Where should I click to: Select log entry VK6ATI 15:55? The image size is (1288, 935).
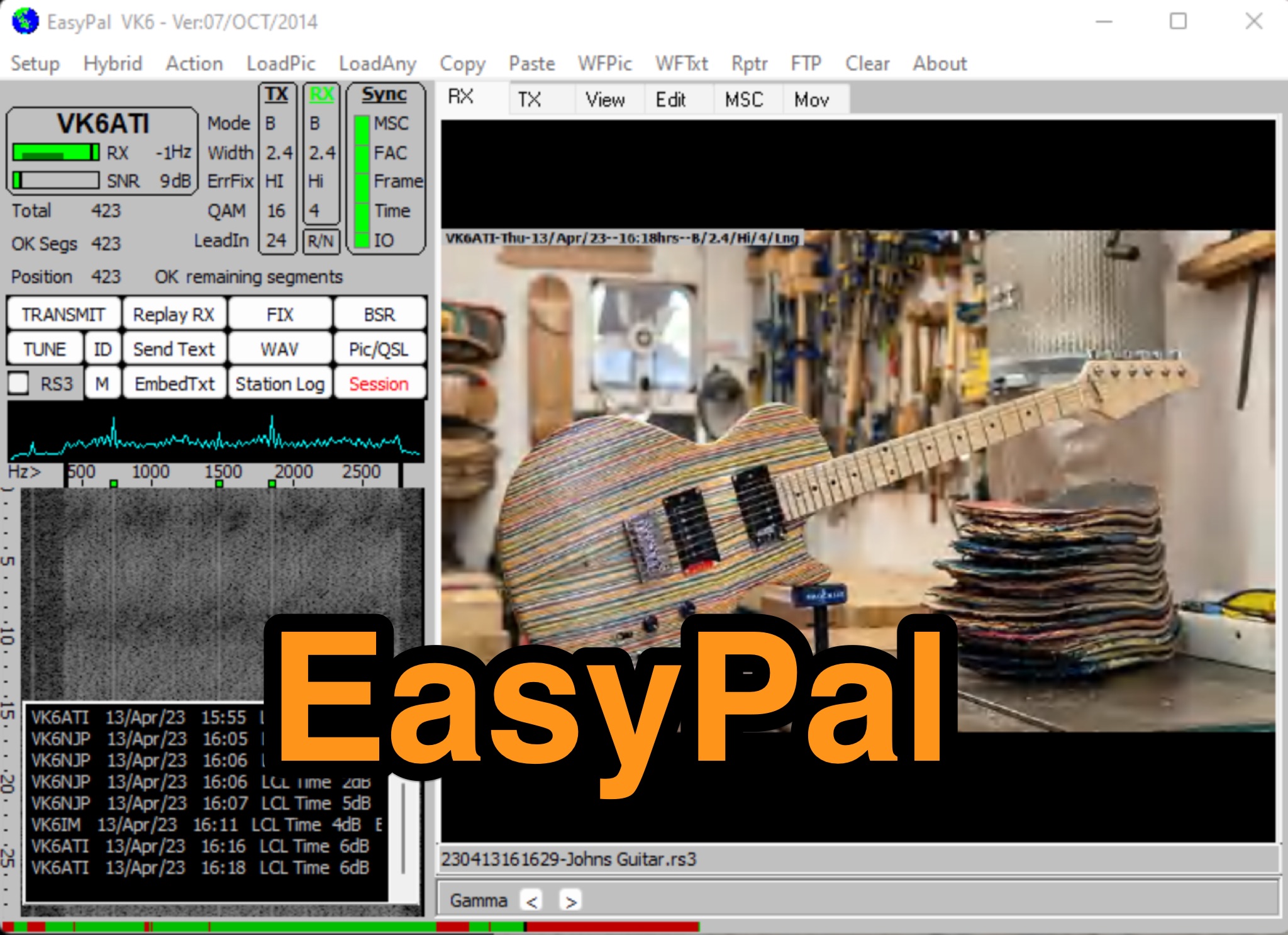pyautogui.click(x=145, y=717)
